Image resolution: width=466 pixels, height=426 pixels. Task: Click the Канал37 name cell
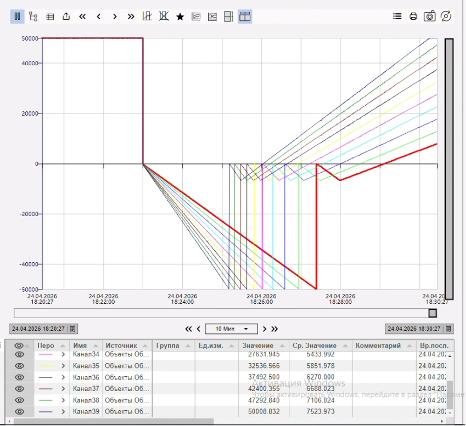point(86,389)
